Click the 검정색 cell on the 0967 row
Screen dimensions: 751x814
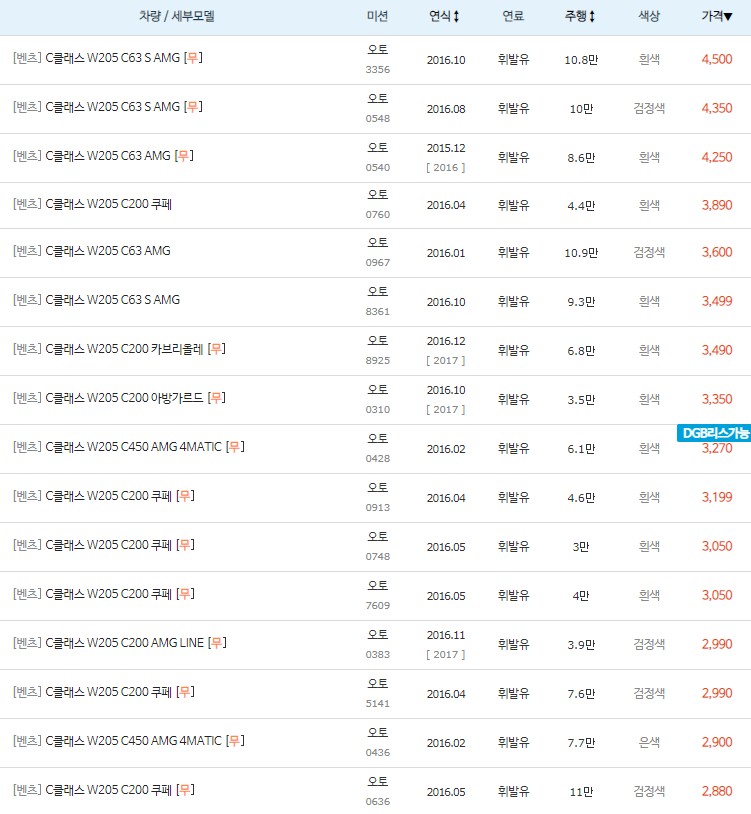[x=649, y=252]
